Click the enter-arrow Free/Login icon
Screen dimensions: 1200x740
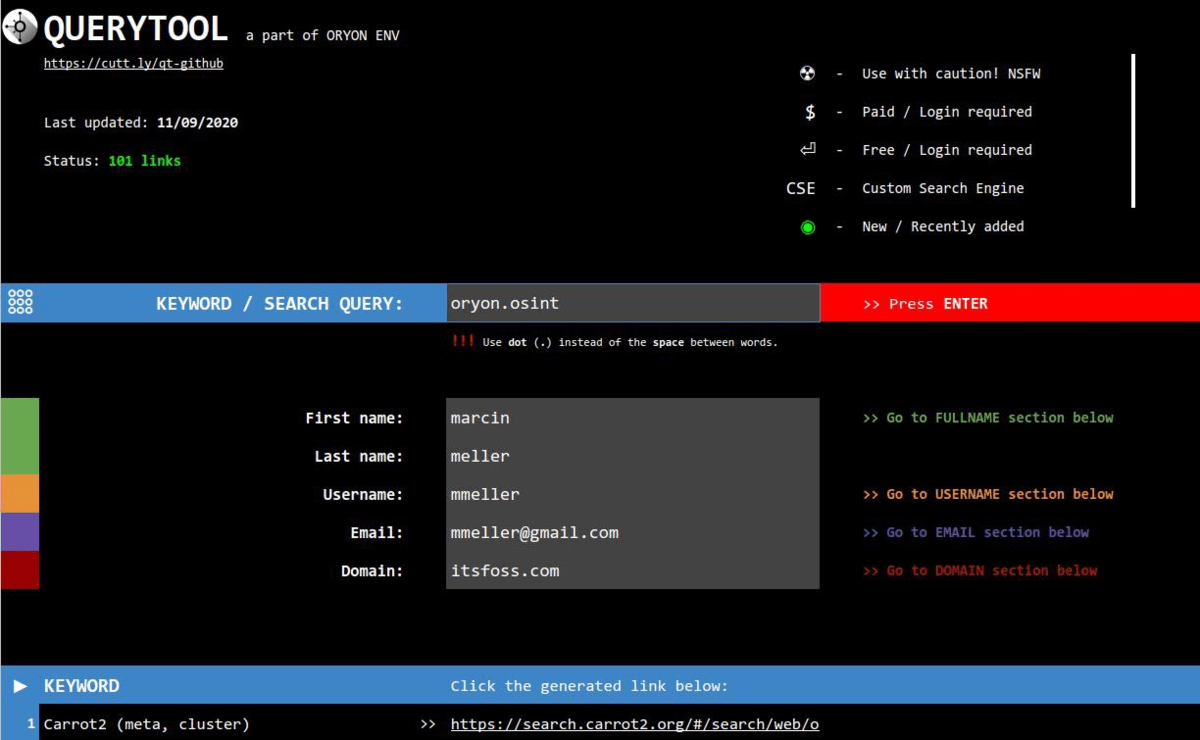(x=809, y=149)
